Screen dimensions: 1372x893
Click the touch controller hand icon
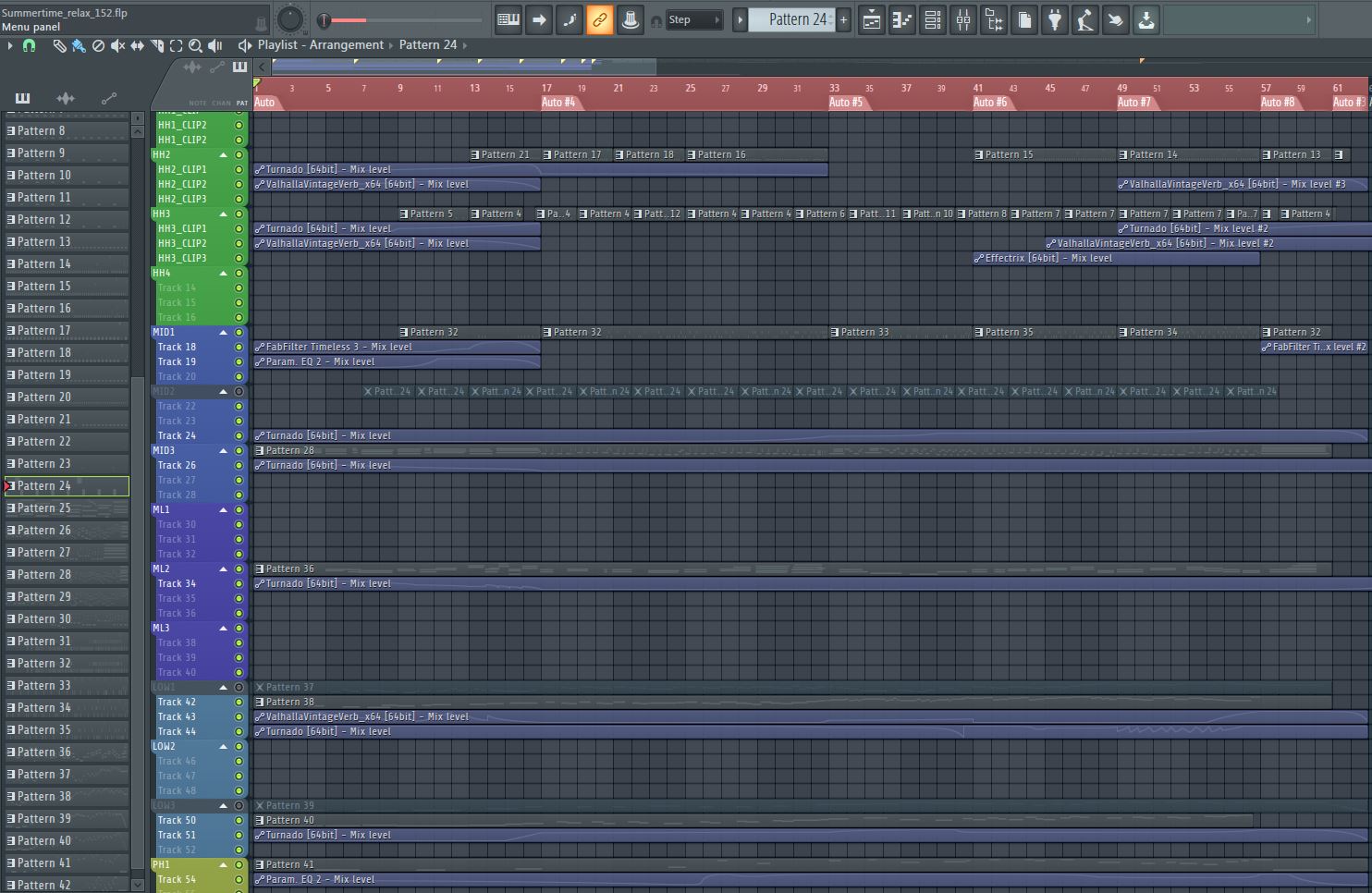[1116, 19]
